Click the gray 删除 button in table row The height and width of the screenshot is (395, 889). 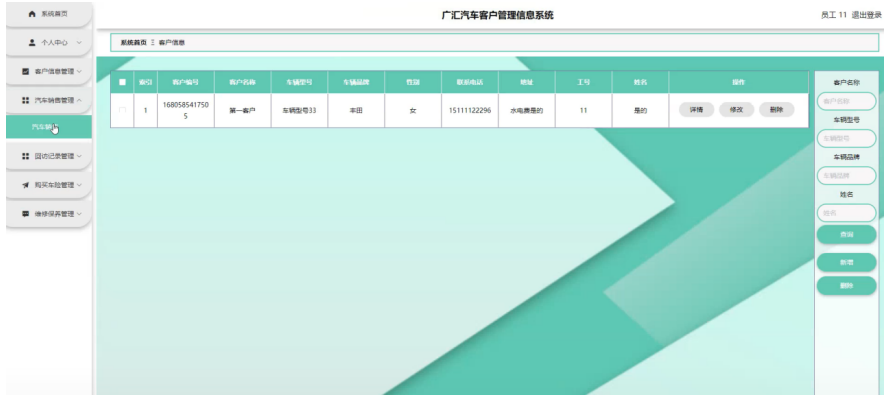pyautogui.click(x=776, y=110)
